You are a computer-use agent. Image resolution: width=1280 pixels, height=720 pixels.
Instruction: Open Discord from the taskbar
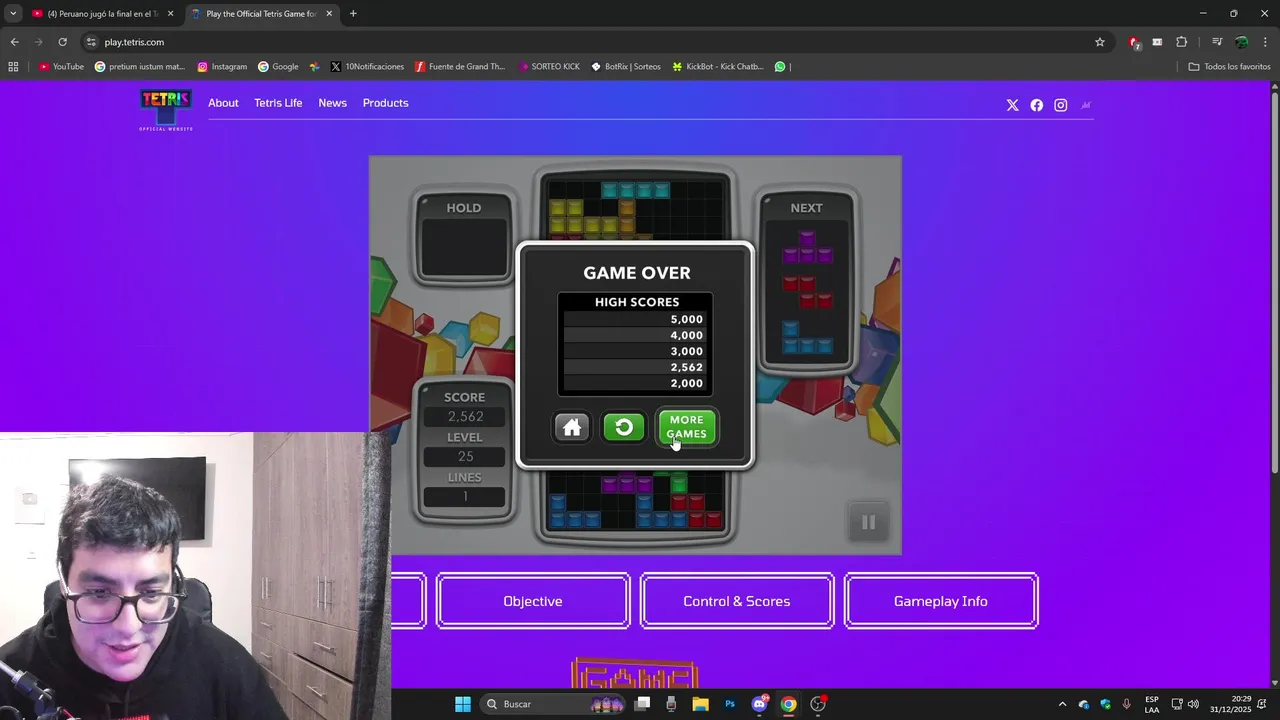point(759,704)
